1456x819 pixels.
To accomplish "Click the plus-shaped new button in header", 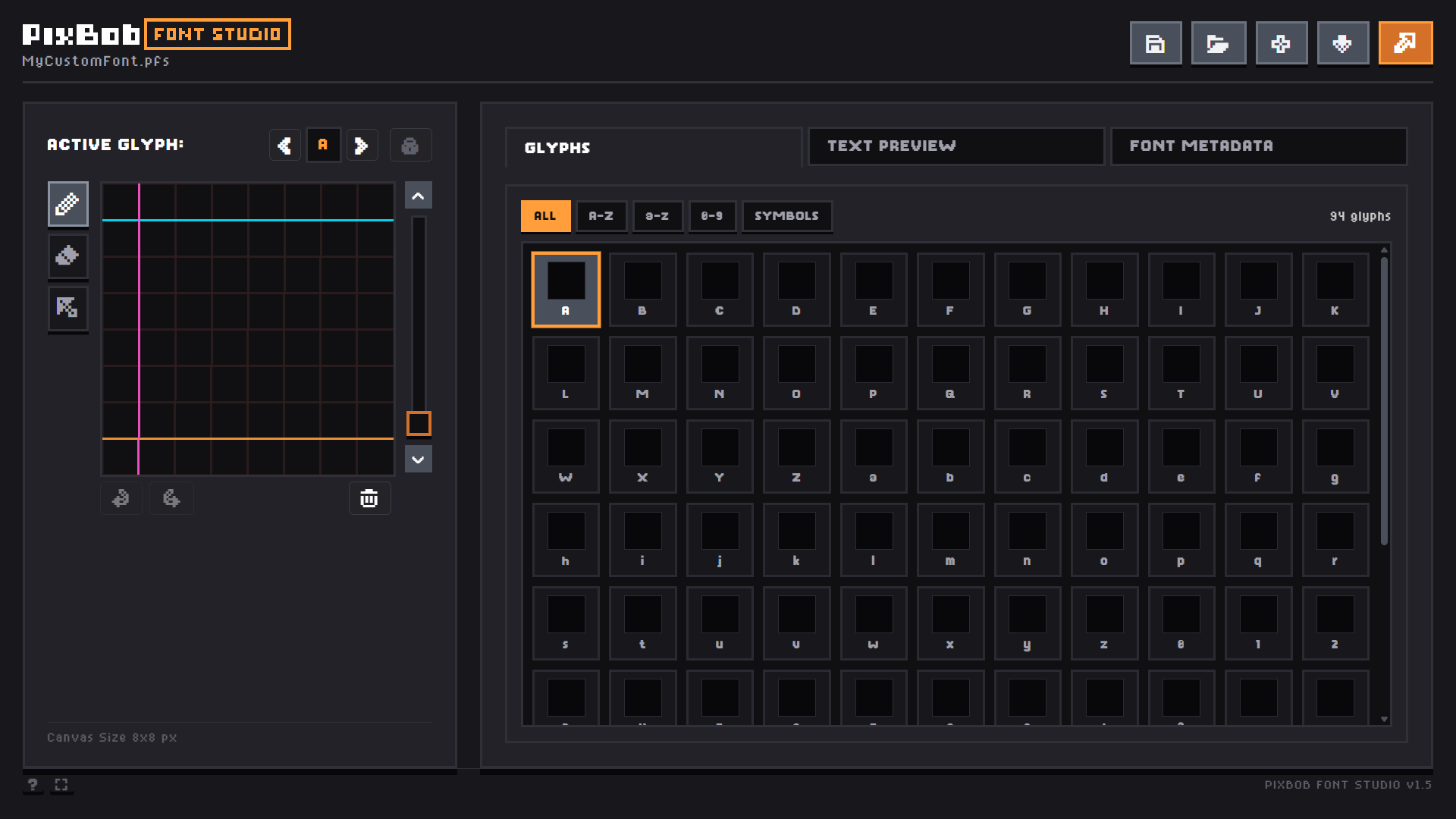I will tap(1282, 43).
